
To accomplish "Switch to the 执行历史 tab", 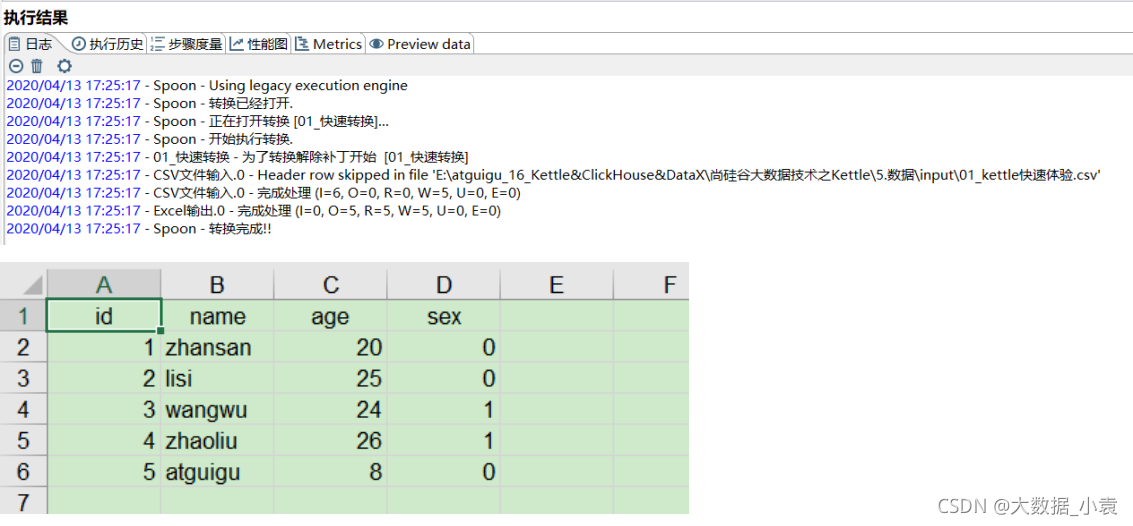I will [x=108, y=44].
